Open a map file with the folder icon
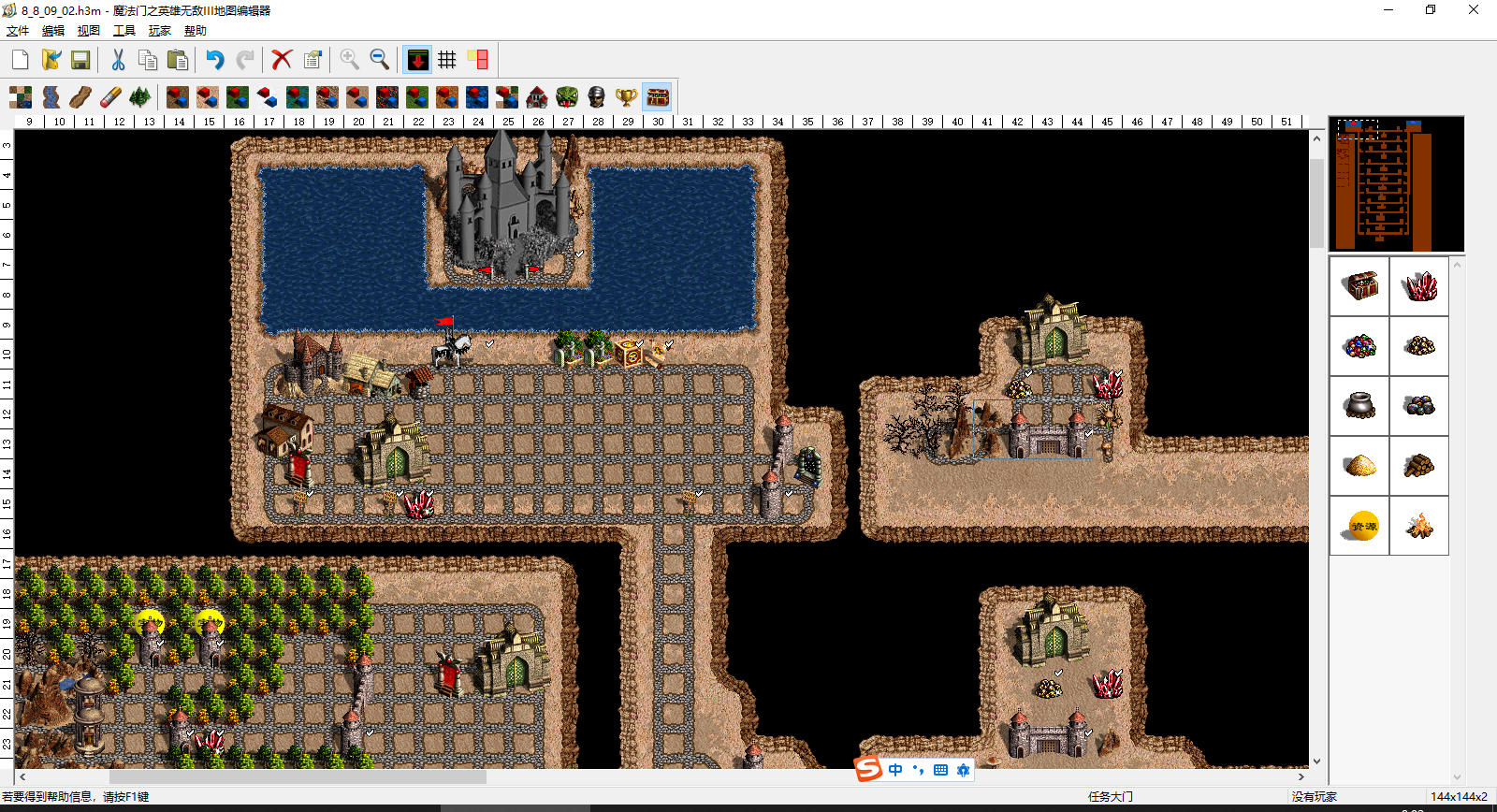The width and height of the screenshot is (1497, 812). pos(51,60)
